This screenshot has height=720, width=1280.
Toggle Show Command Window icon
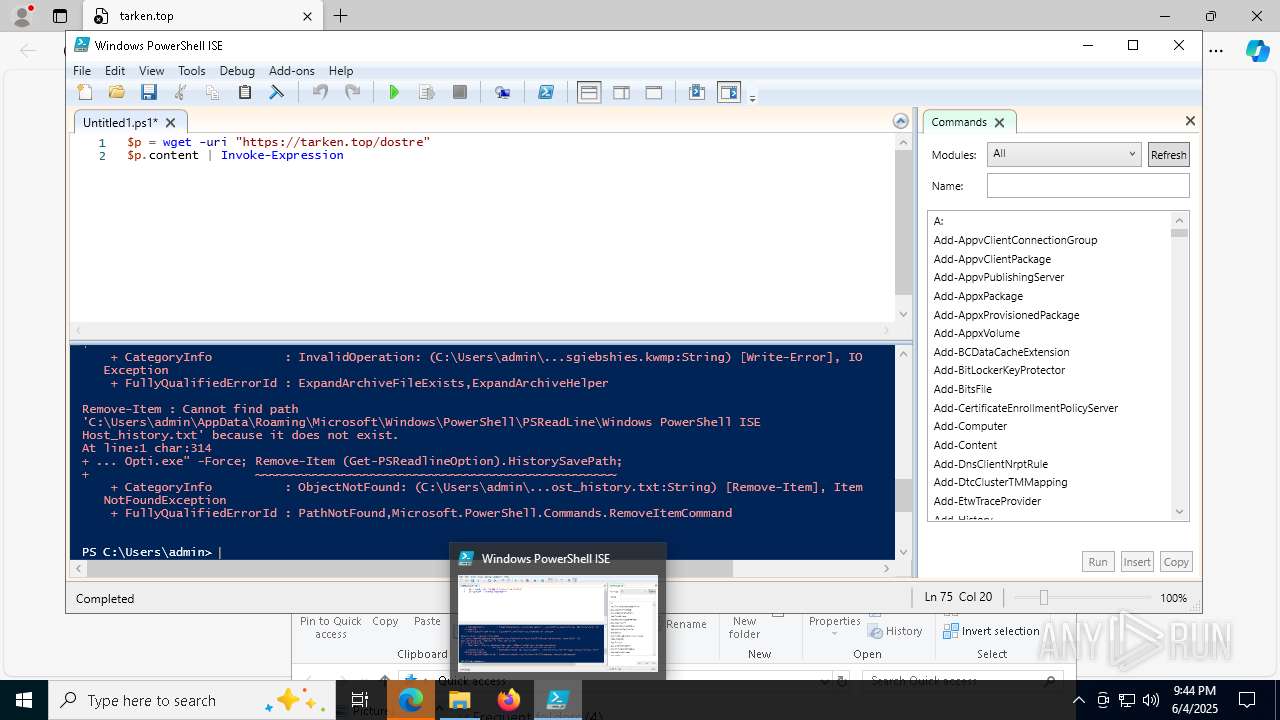click(697, 92)
